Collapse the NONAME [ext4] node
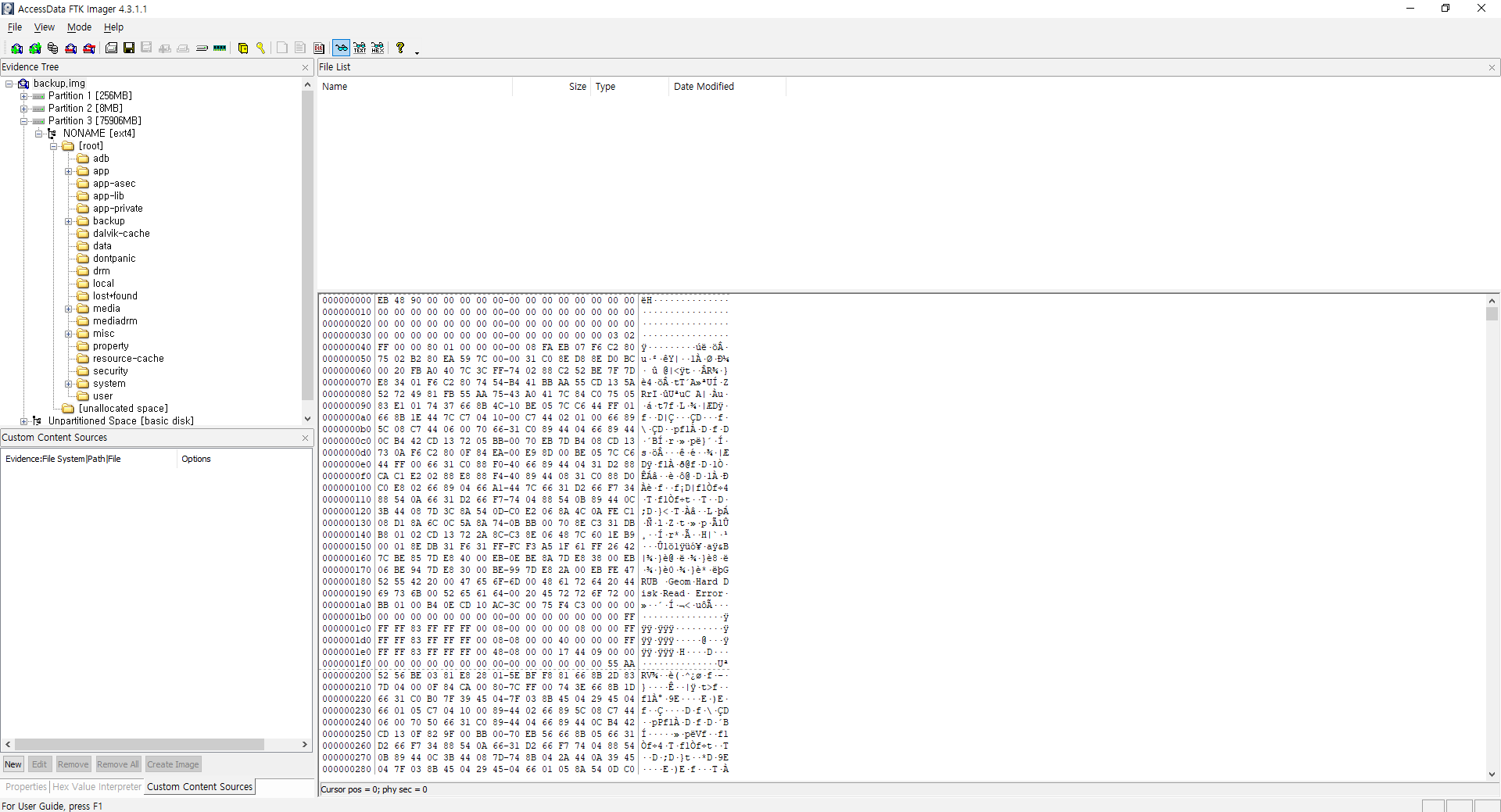1501x812 pixels. click(39, 134)
